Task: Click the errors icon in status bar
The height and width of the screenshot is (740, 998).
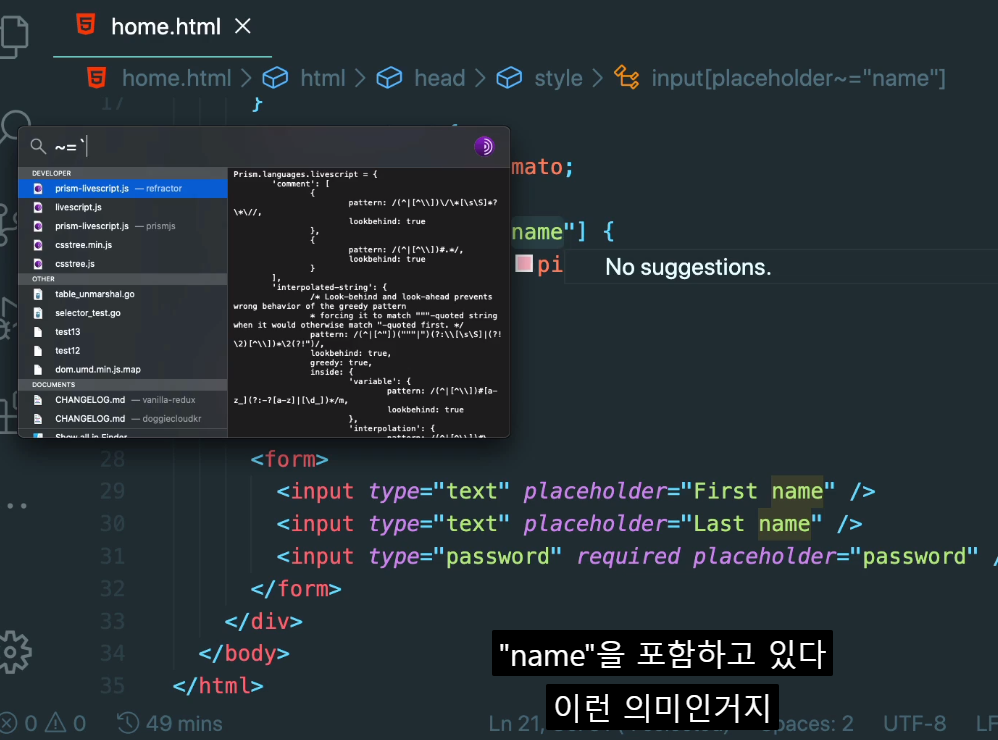Action: (8, 723)
